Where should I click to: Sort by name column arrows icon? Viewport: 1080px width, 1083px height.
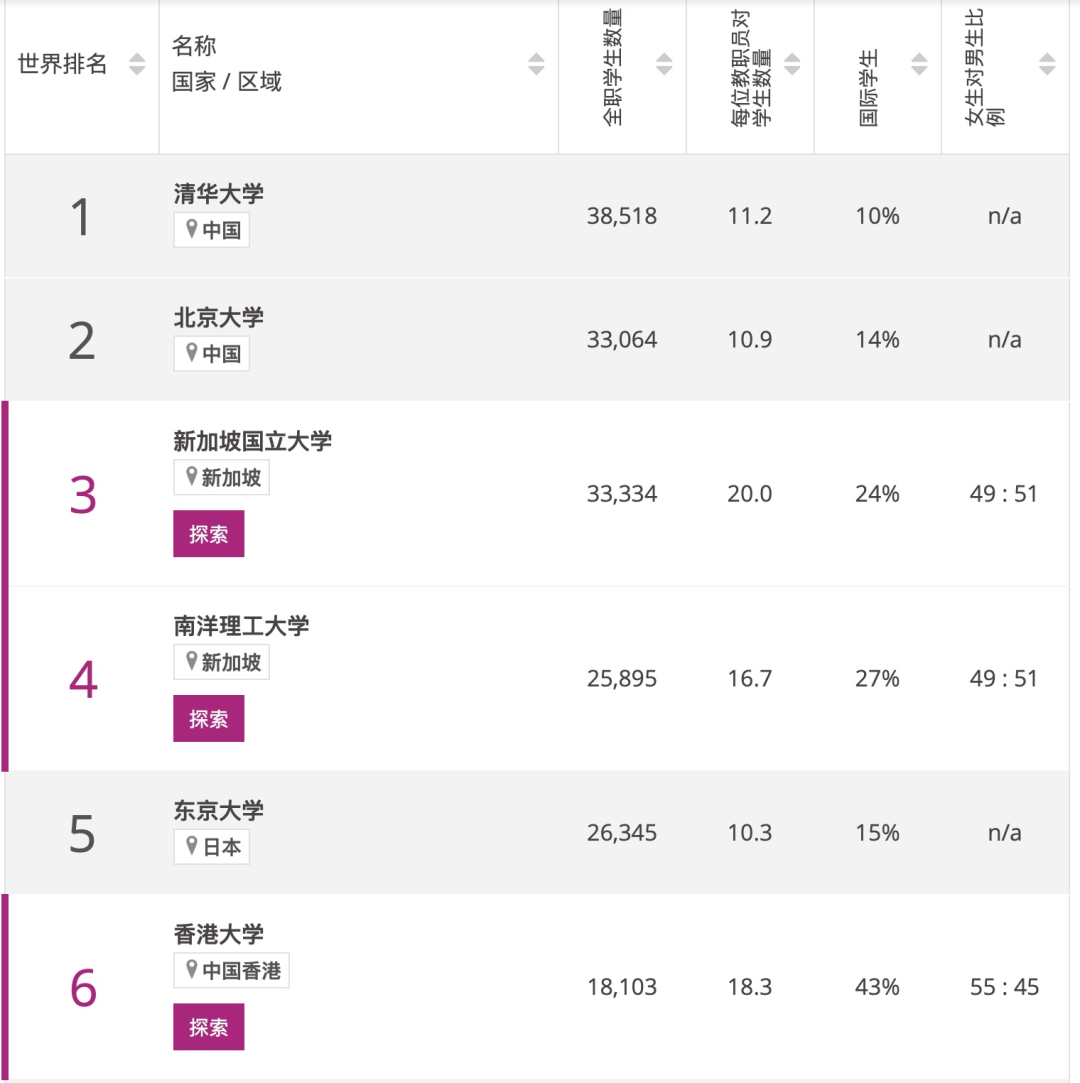536,64
